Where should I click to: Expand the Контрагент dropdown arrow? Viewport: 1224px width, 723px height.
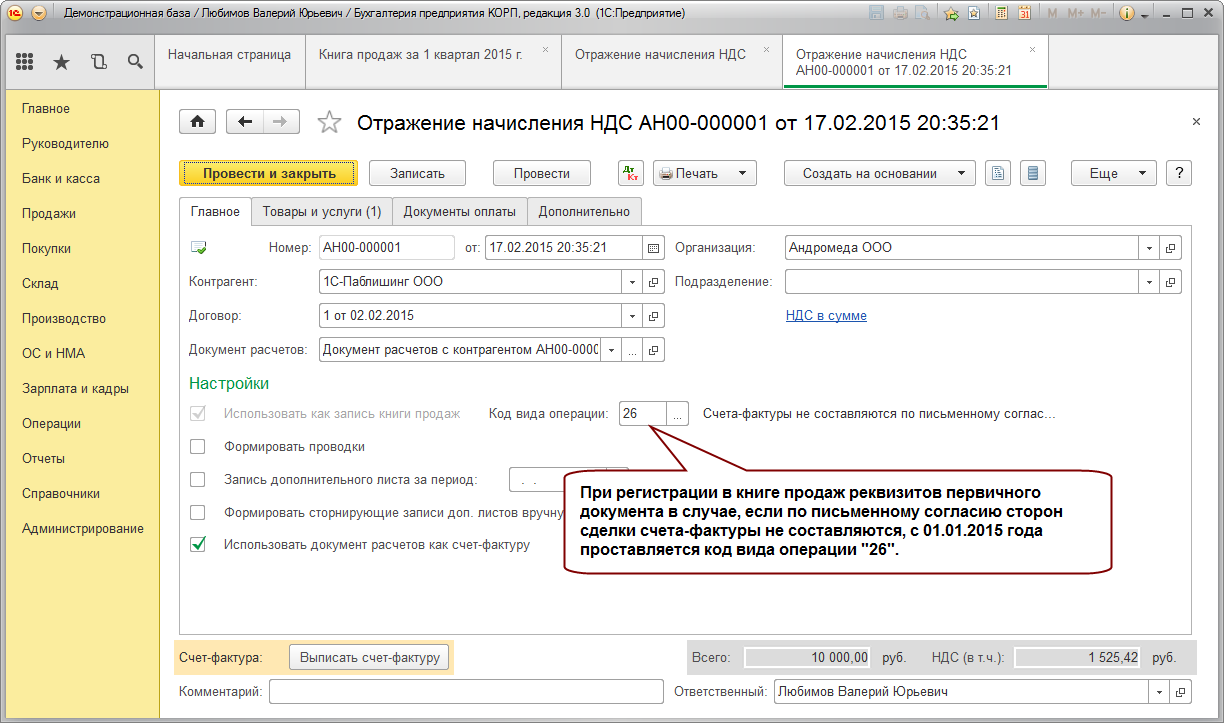[x=632, y=282]
